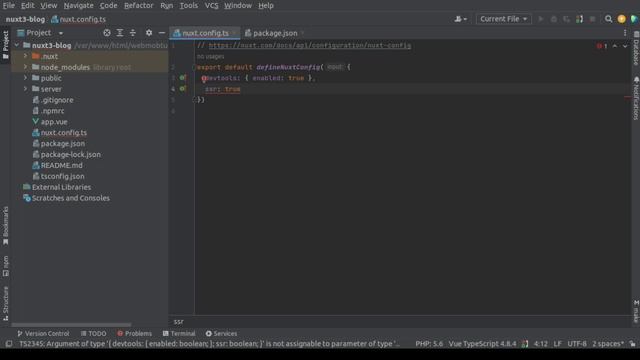The height and width of the screenshot is (360, 640).
Task: Open Search Everywhere magnifier icon
Action: [608, 19]
